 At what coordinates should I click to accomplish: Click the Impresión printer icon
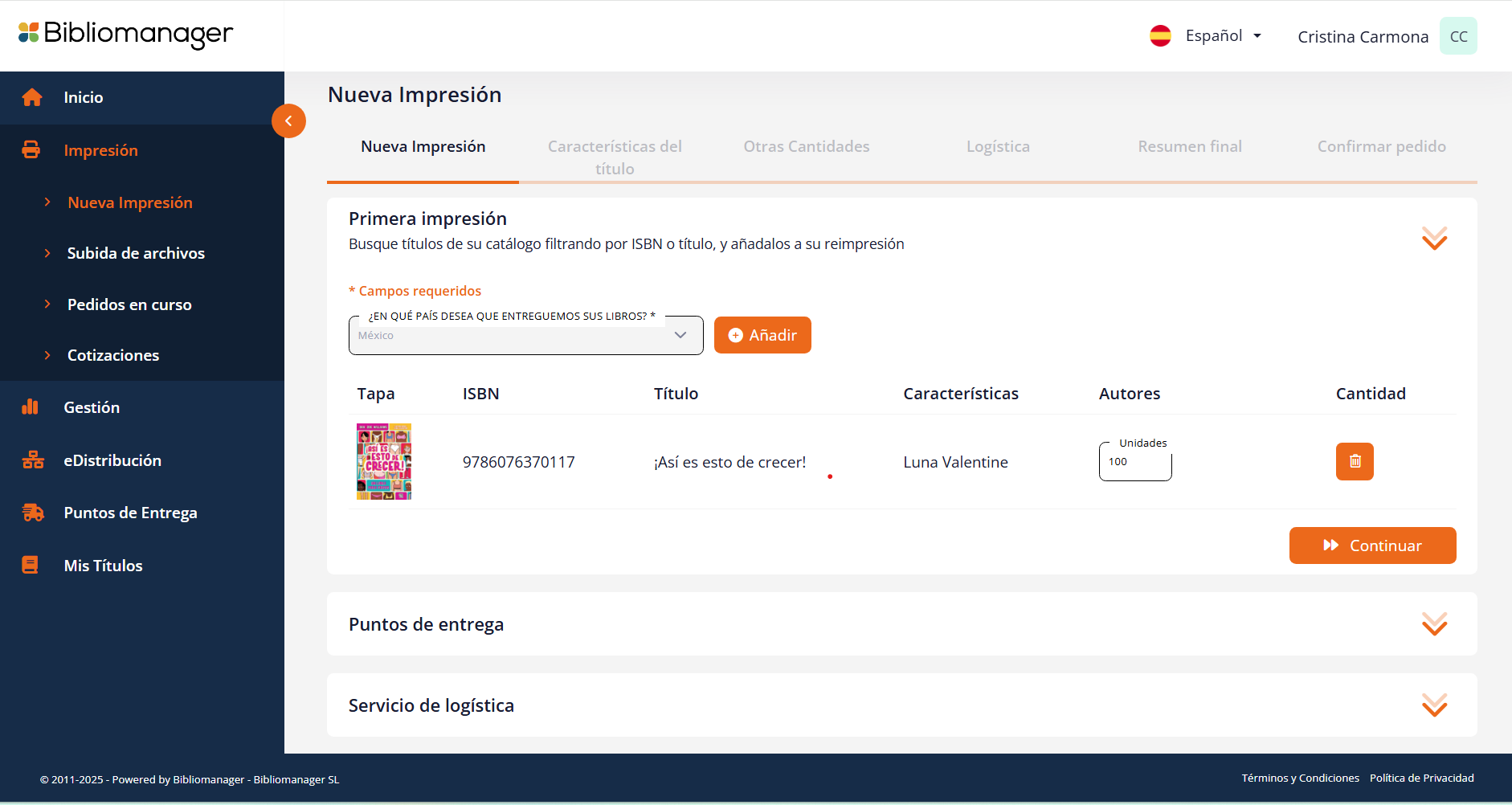(x=31, y=150)
